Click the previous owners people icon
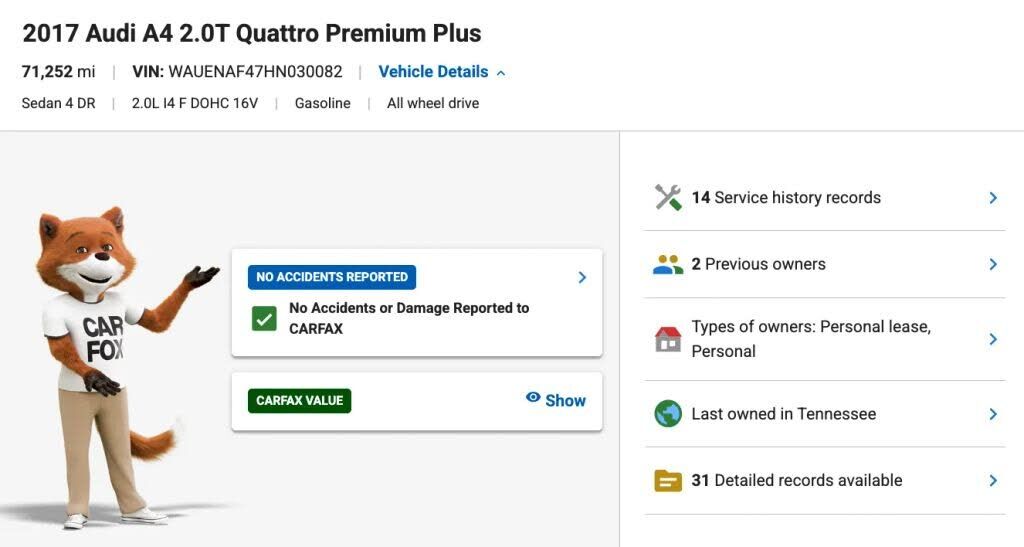1024x547 pixels. pos(667,264)
